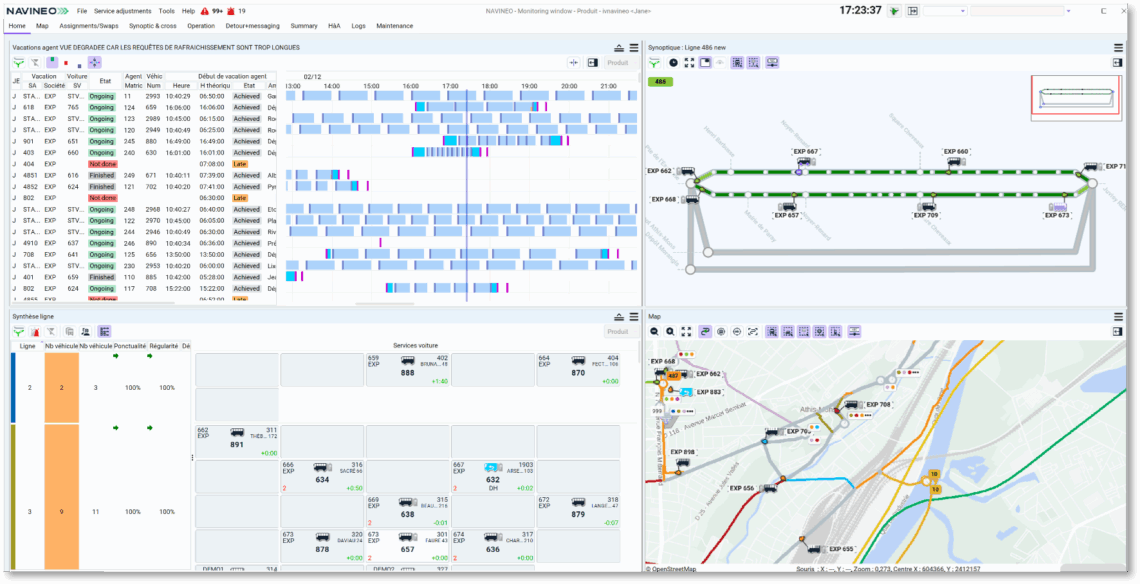This screenshot has width=1140, height=584.
Task: Toggle the eye visibility icon in Synoptique toolbar
Action: (x=720, y=63)
